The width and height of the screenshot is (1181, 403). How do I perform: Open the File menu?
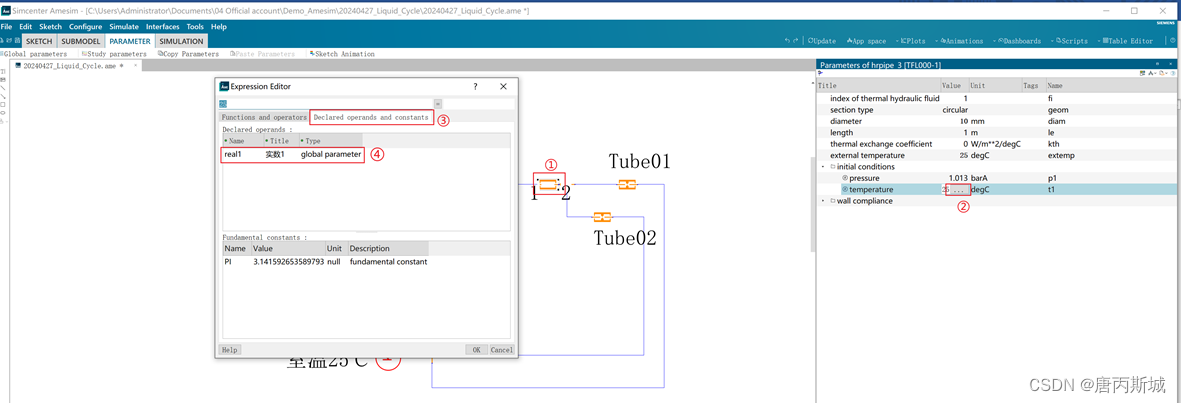(x=7, y=26)
